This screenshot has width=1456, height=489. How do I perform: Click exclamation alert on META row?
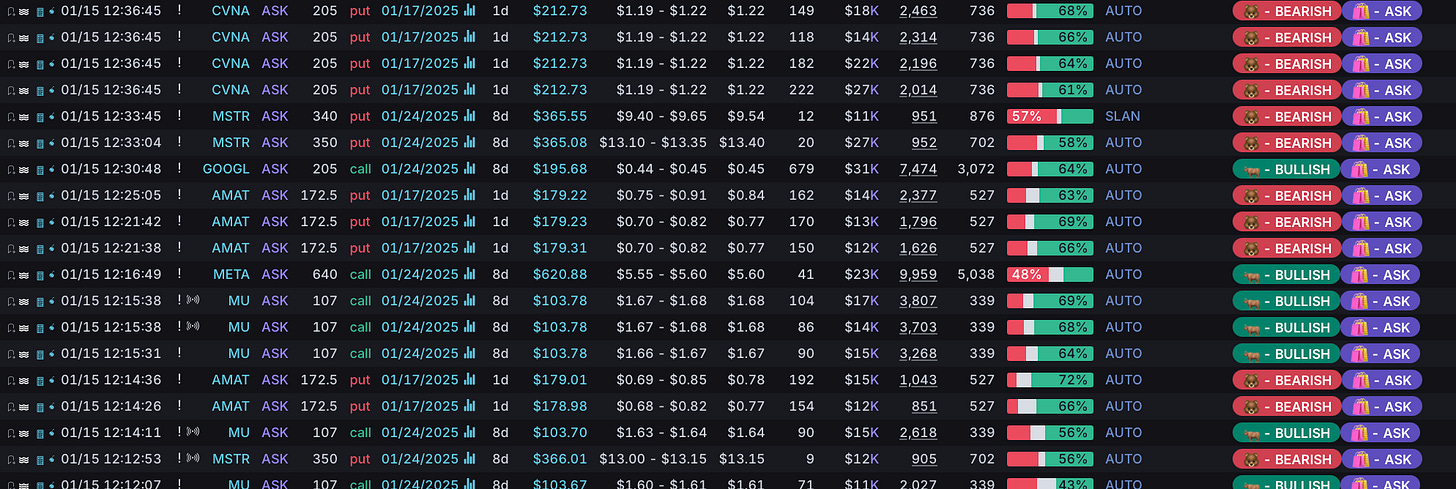179,274
